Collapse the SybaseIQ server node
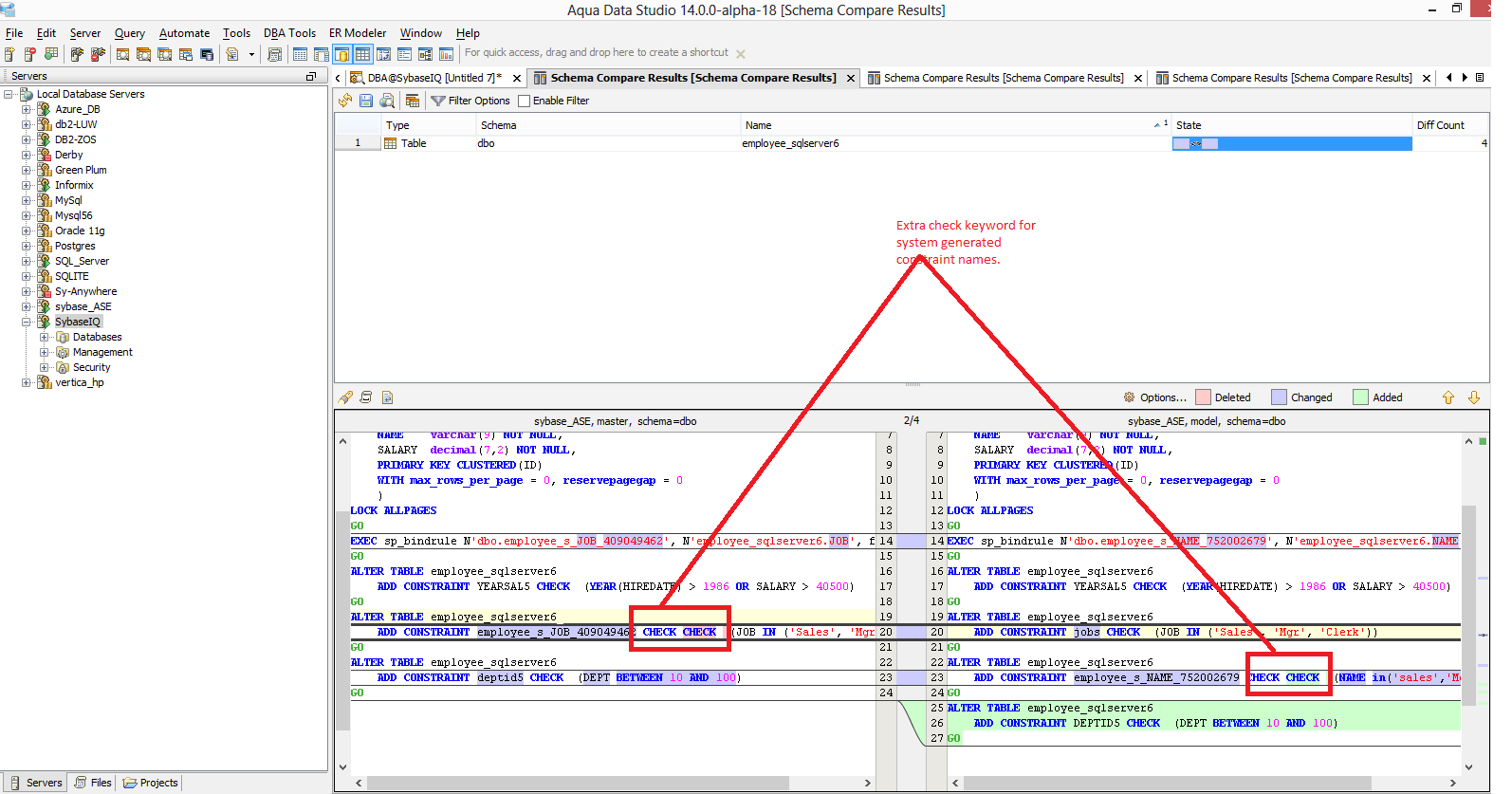 (27, 322)
